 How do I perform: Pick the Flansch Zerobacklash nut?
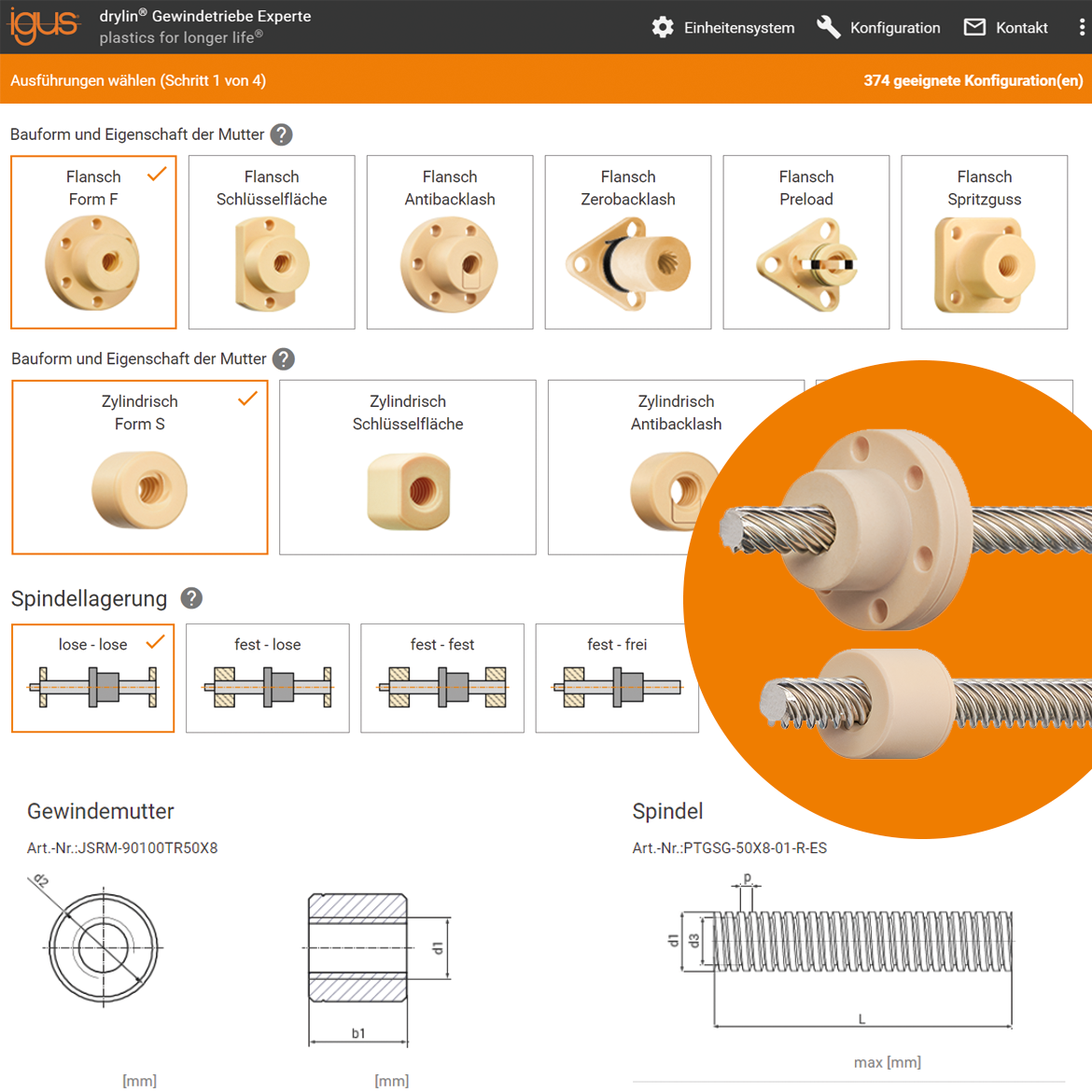point(628,242)
